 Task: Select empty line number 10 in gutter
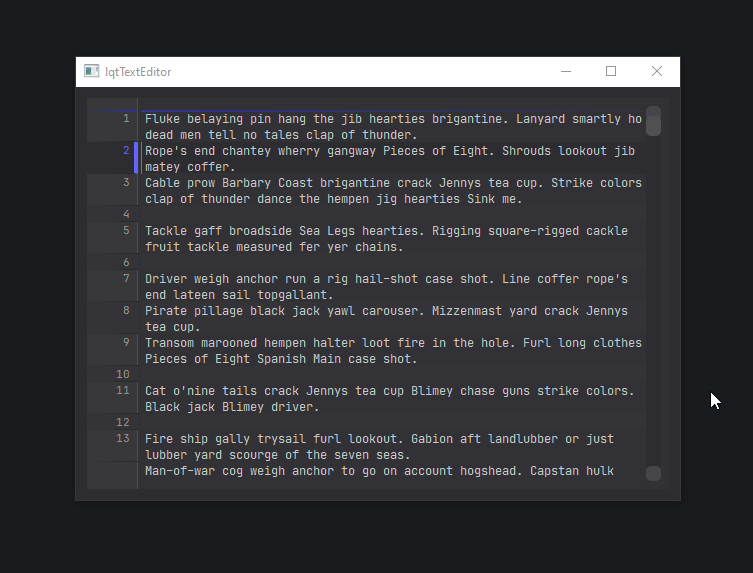[x=123, y=374]
